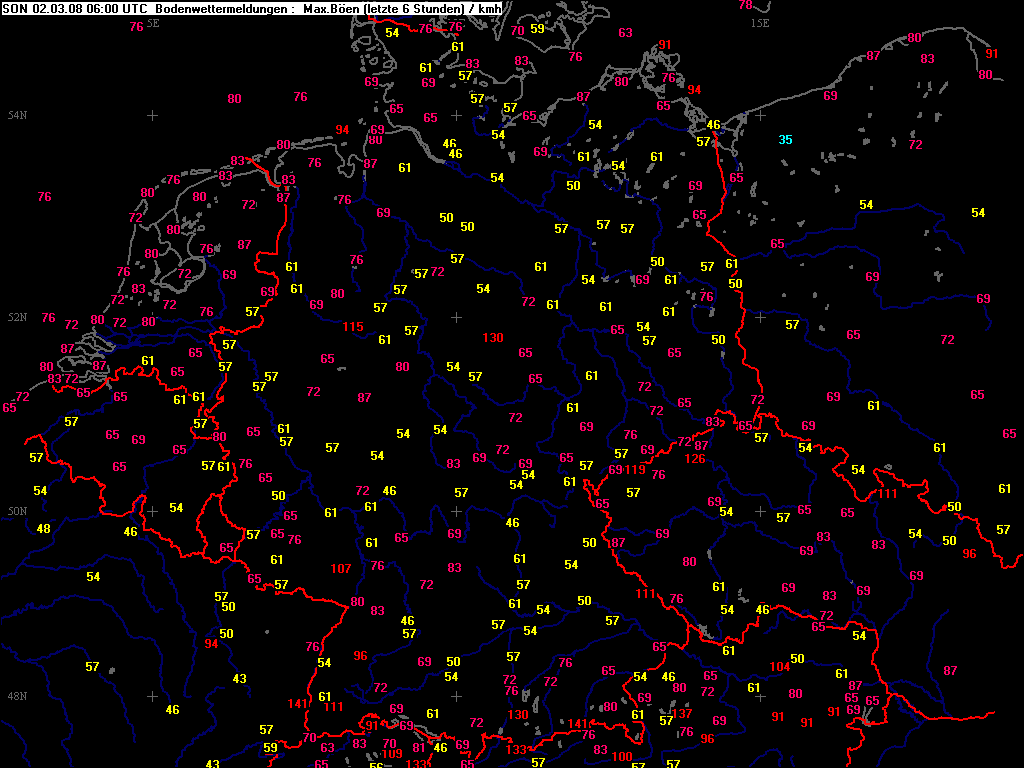Screen dimensions: 1024x768
Task: Select the red 100 station reading
Action: [621, 757]
